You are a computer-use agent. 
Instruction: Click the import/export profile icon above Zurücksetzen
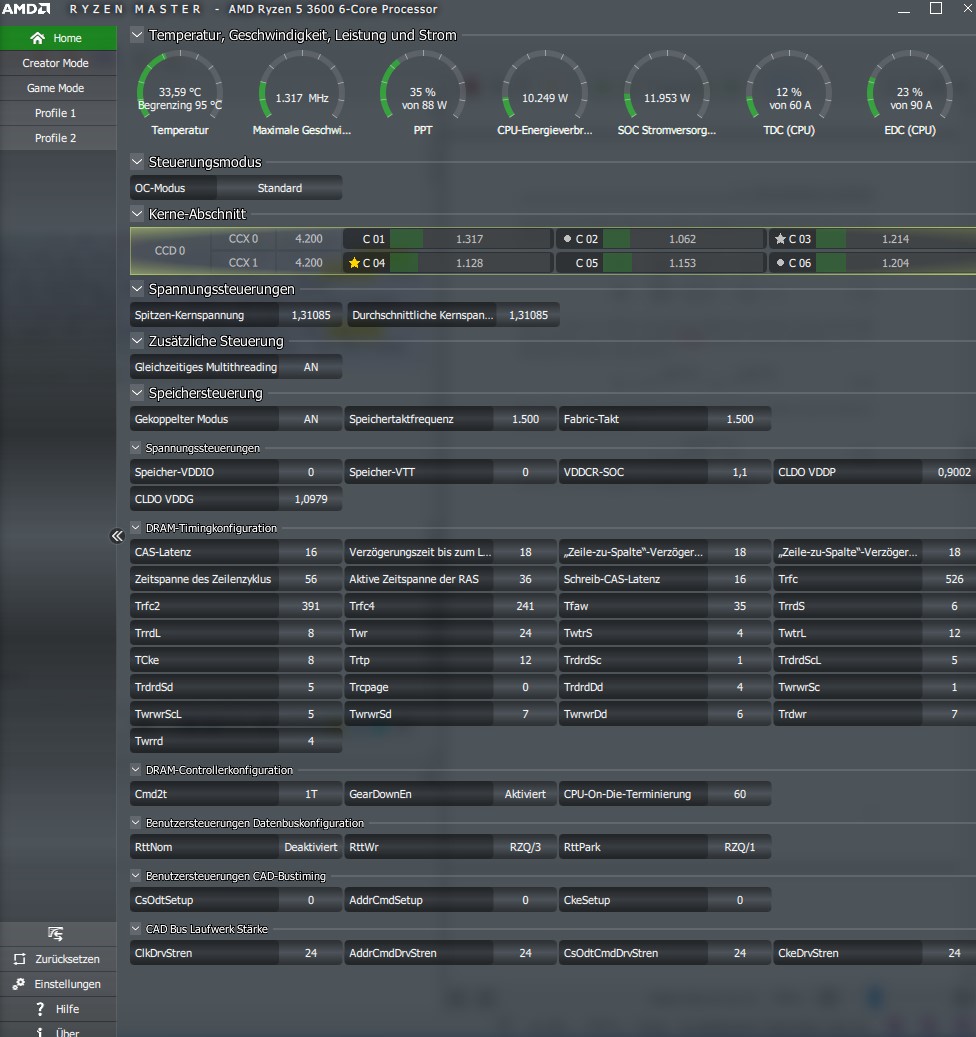[56, 933]
